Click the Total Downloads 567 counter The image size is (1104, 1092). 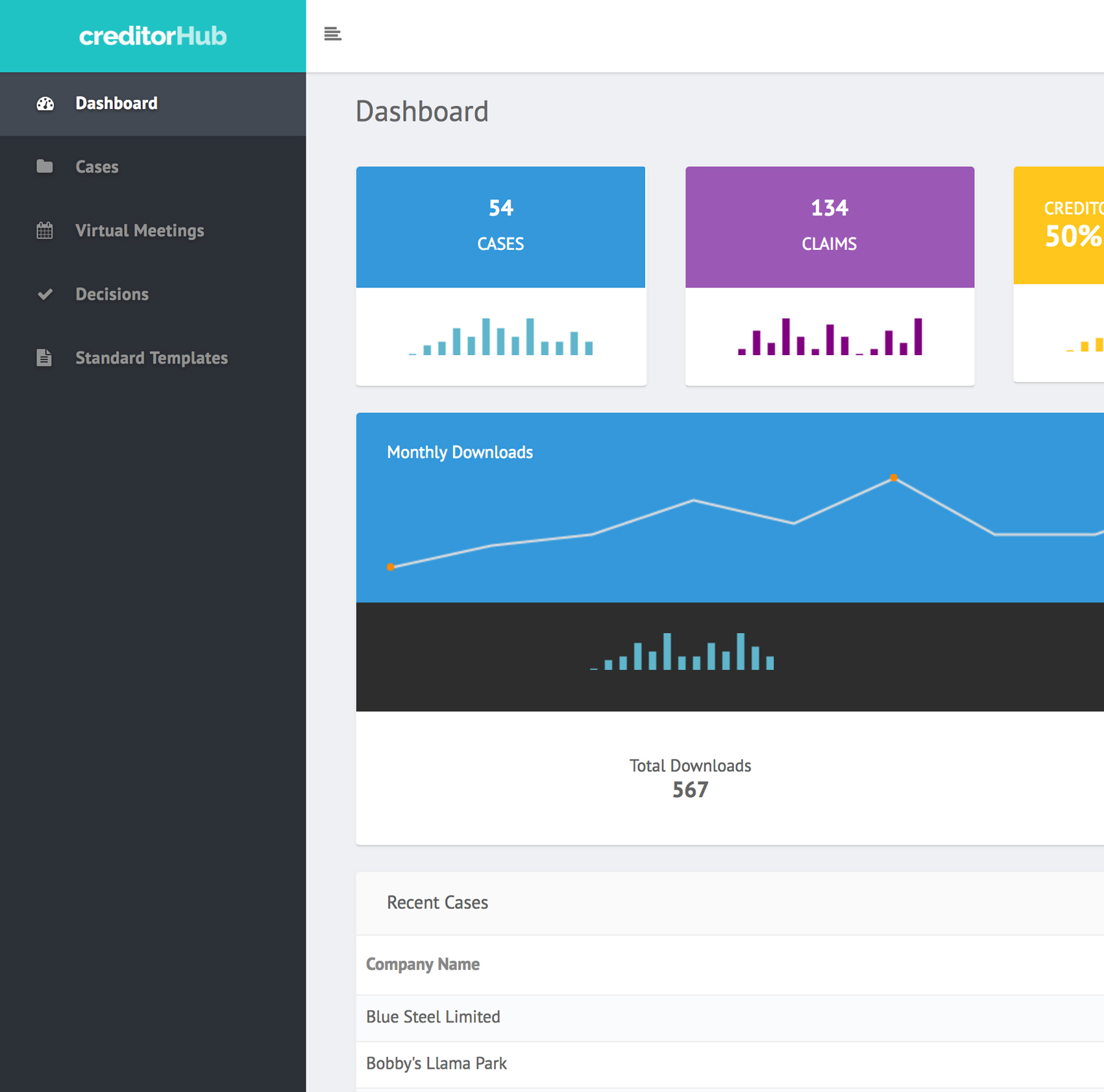690,778
